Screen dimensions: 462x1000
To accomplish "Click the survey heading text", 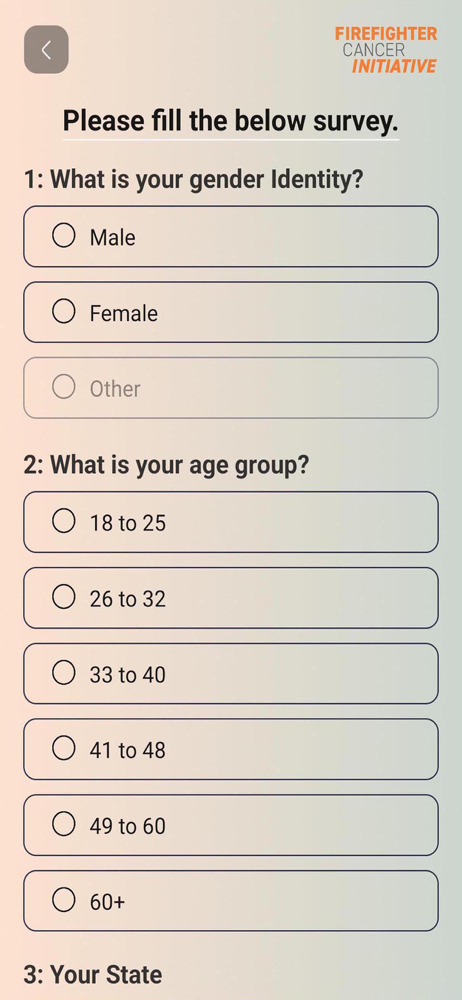I will coord(231,121).
